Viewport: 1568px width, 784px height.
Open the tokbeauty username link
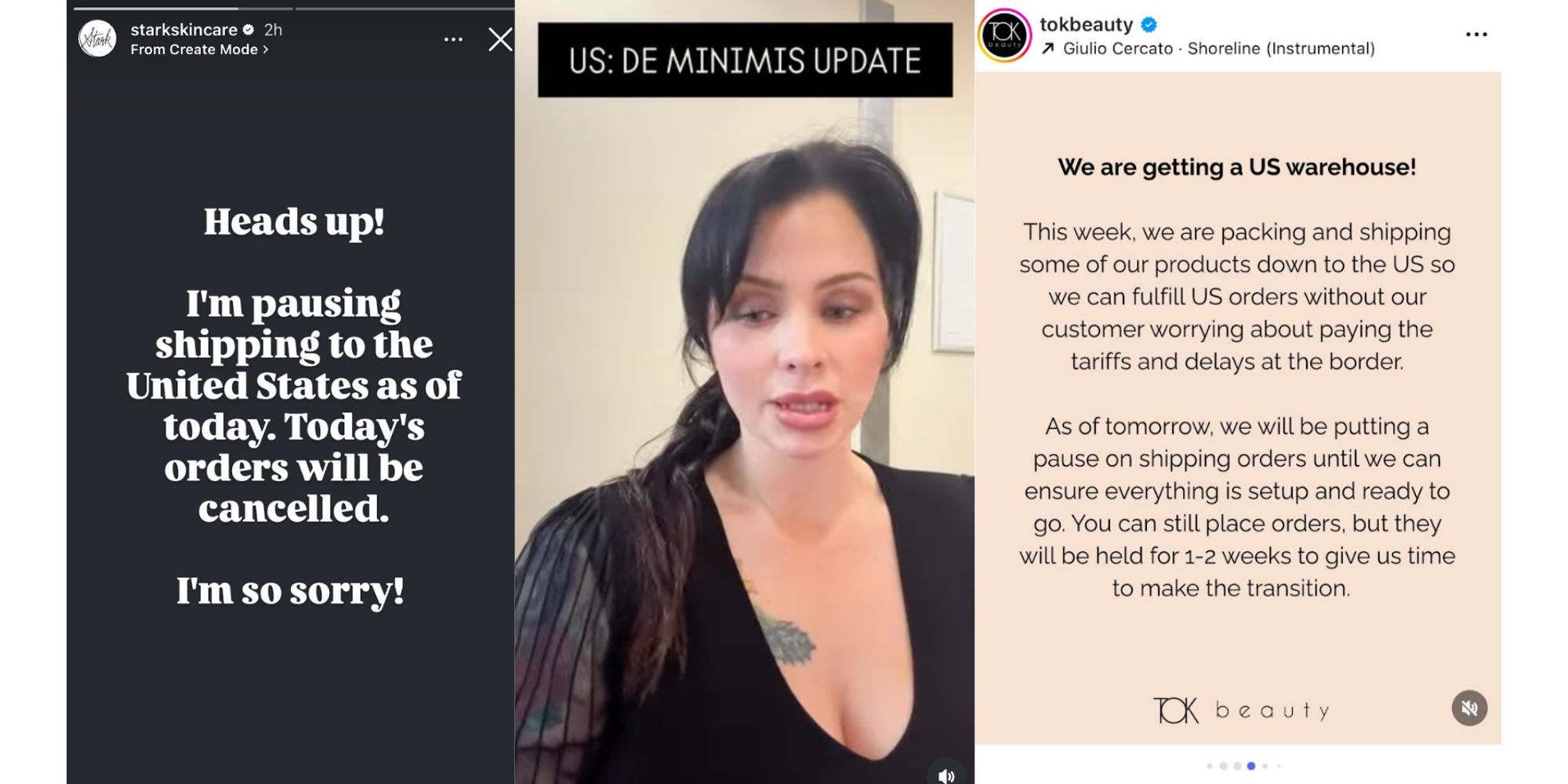tap(1086, 25)
